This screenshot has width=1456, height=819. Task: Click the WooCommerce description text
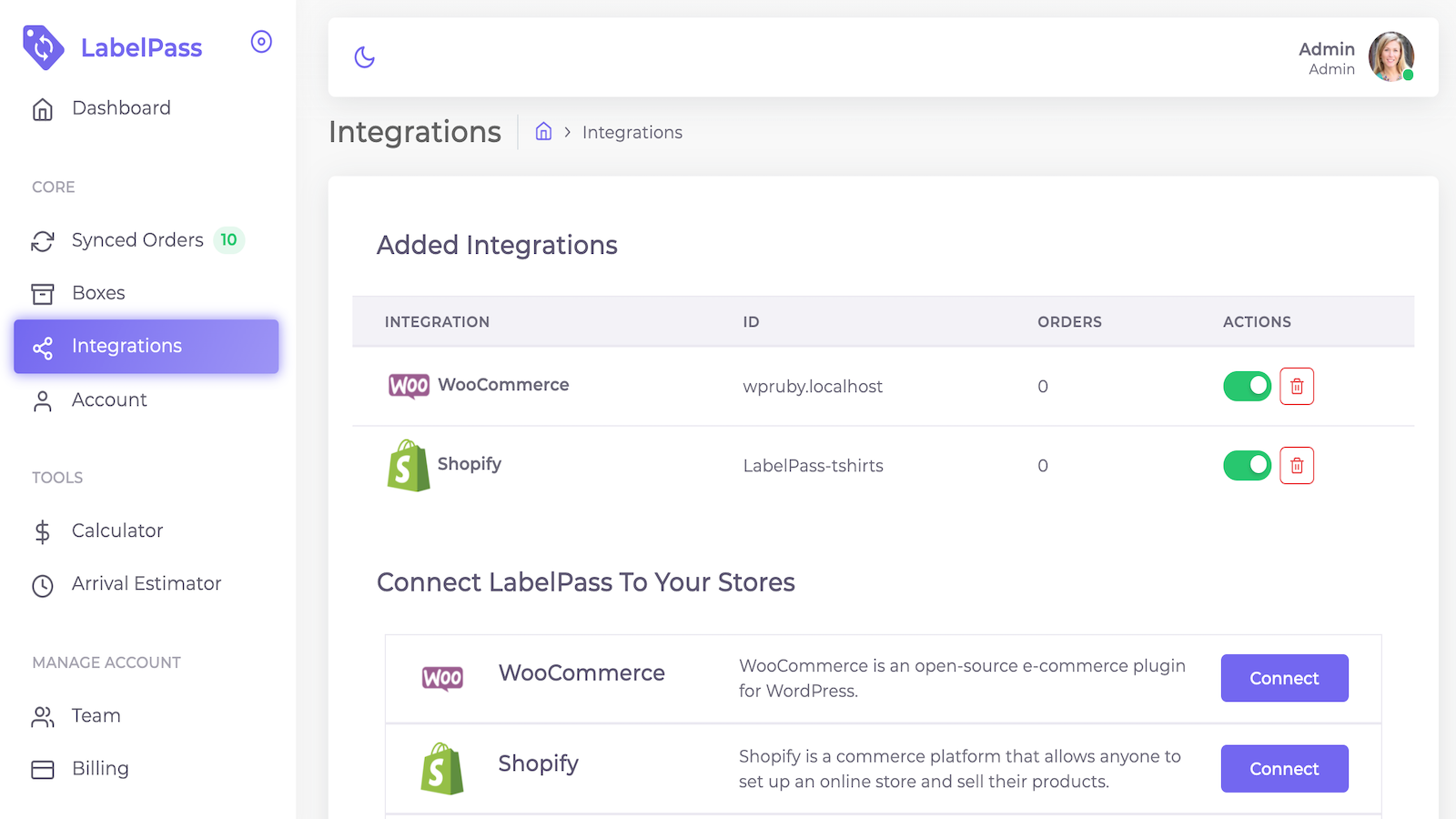962,678
